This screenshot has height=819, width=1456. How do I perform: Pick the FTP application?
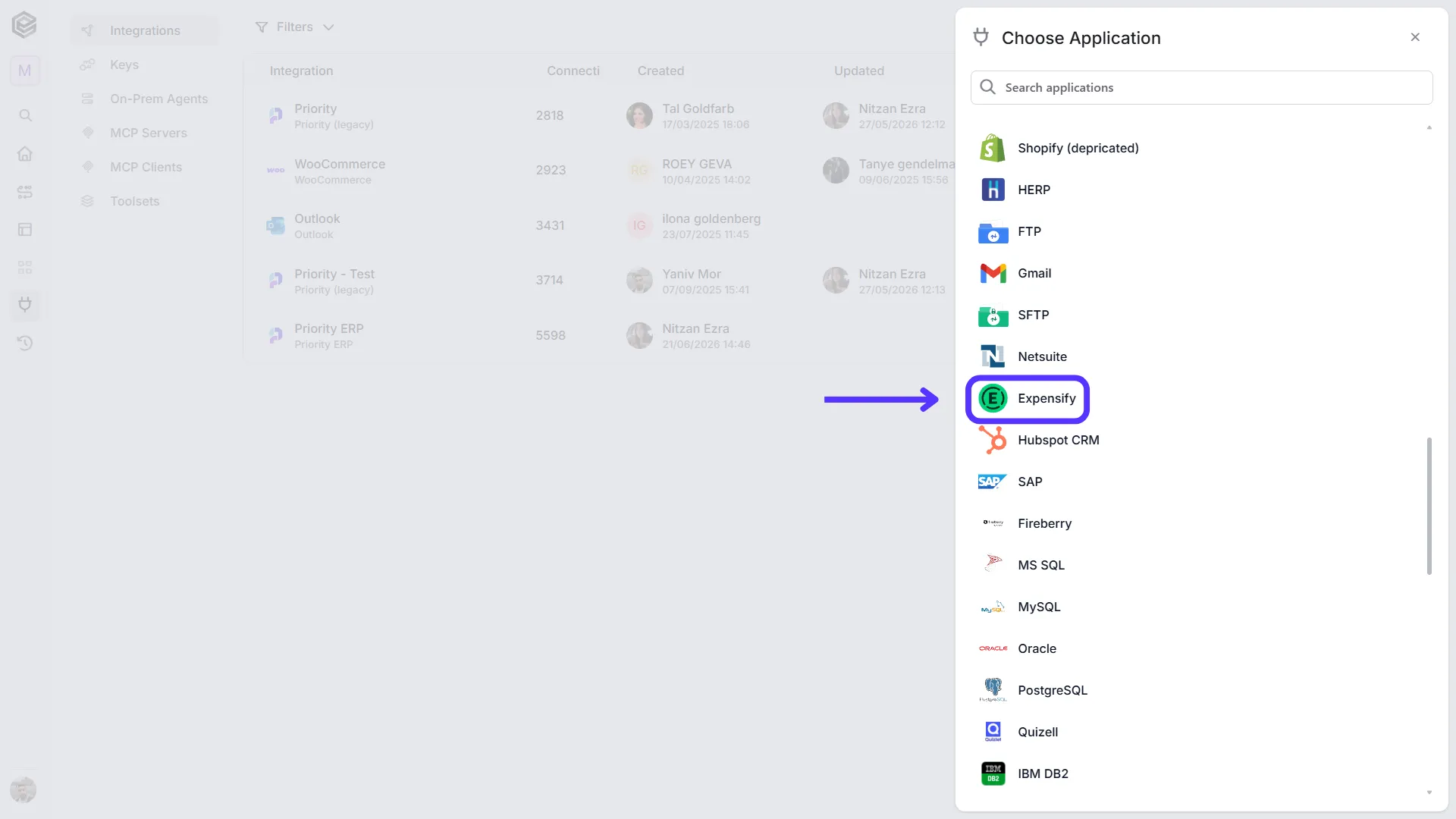pos(1010,232)
